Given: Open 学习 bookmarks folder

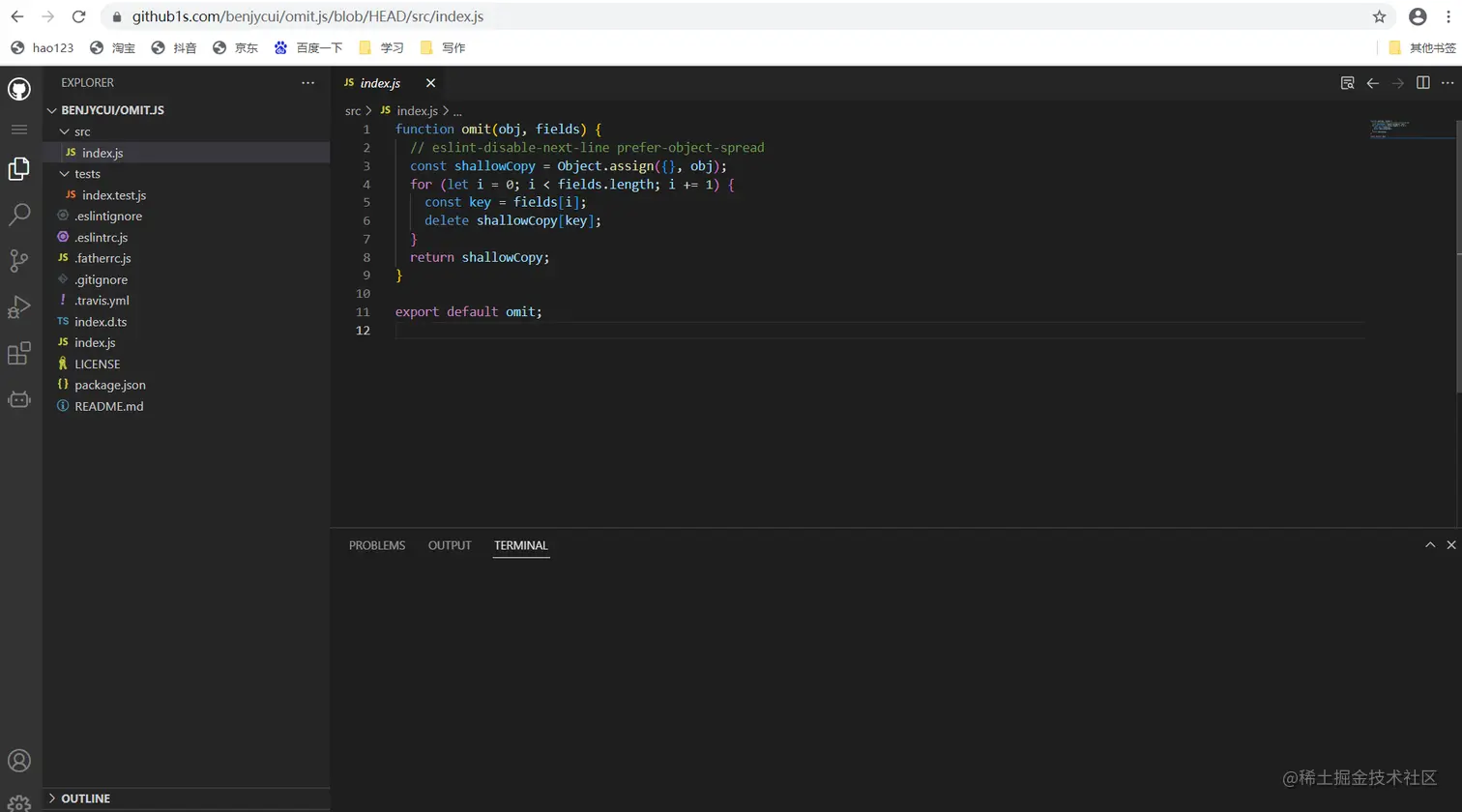Looking at the screenshot, I should 381,47.
